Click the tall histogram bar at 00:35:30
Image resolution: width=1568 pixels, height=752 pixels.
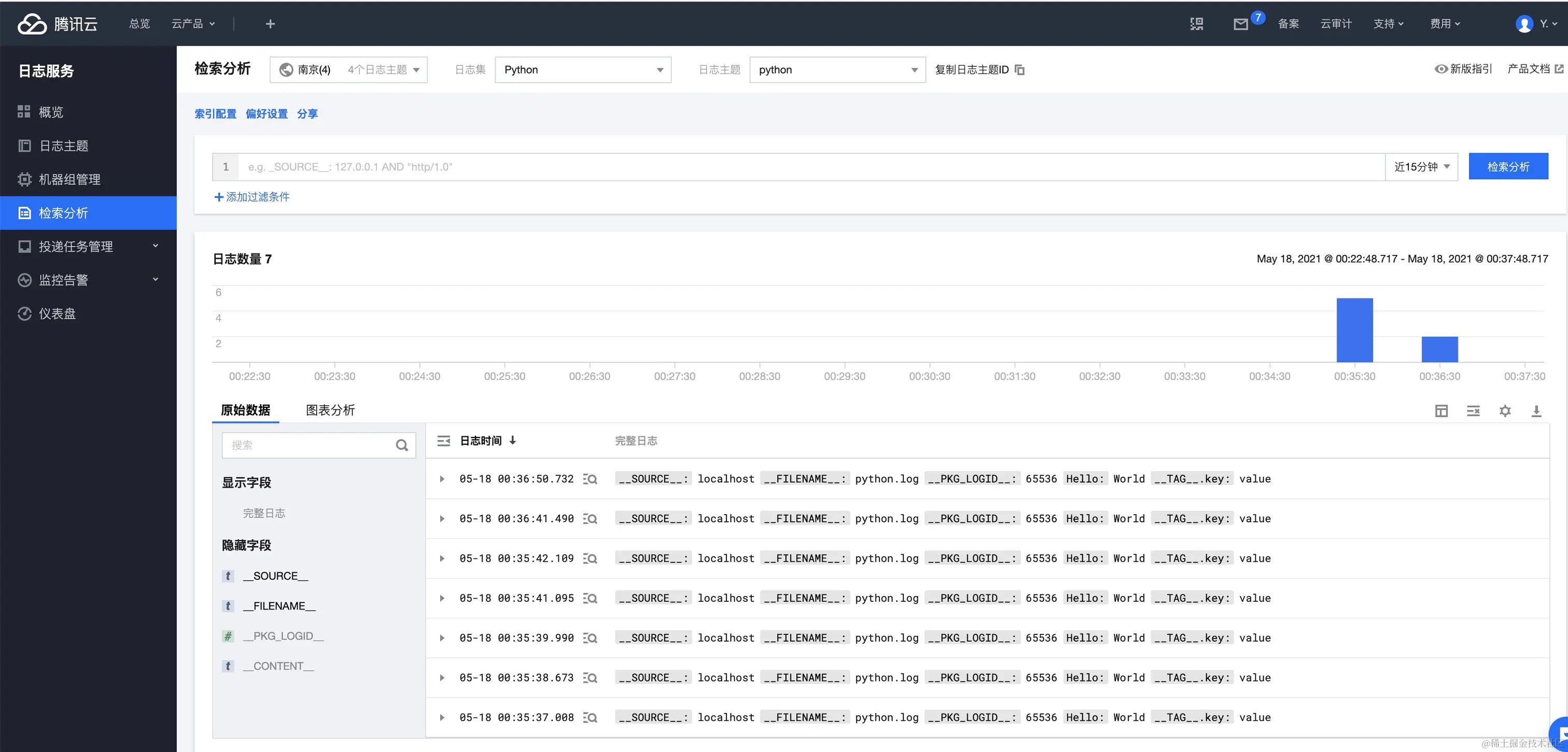point(1354,330)
